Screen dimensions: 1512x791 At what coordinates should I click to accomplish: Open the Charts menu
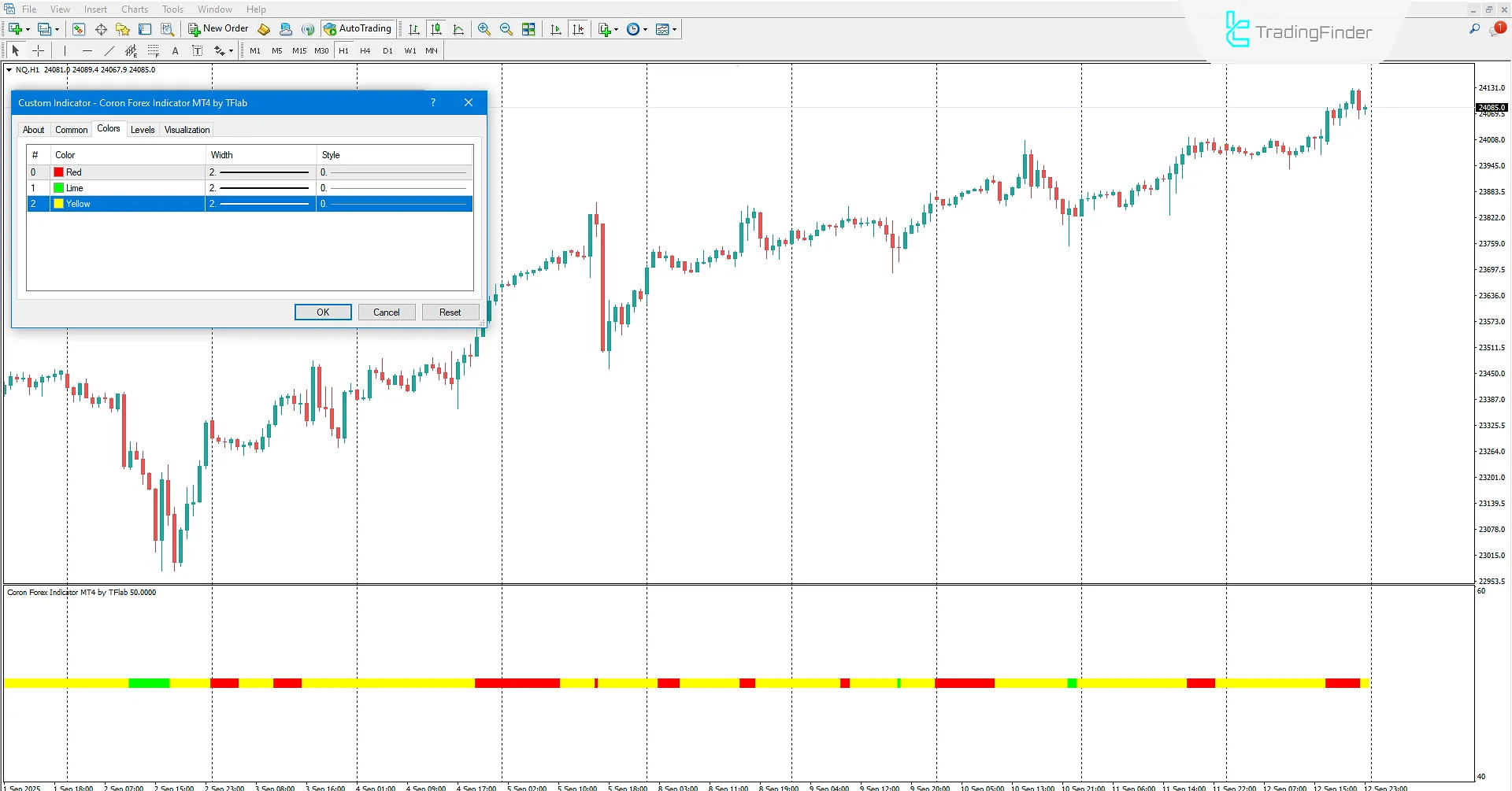point(134,9)
